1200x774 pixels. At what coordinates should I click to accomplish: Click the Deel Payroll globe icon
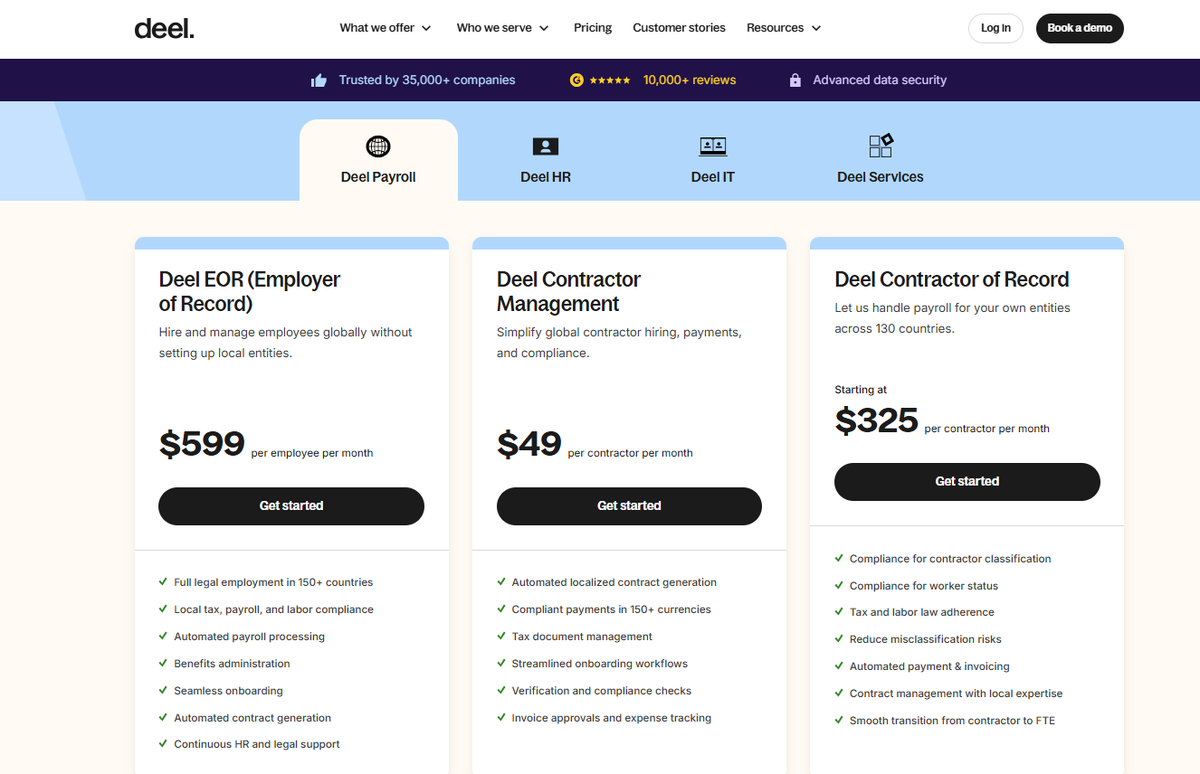(378, 147)
